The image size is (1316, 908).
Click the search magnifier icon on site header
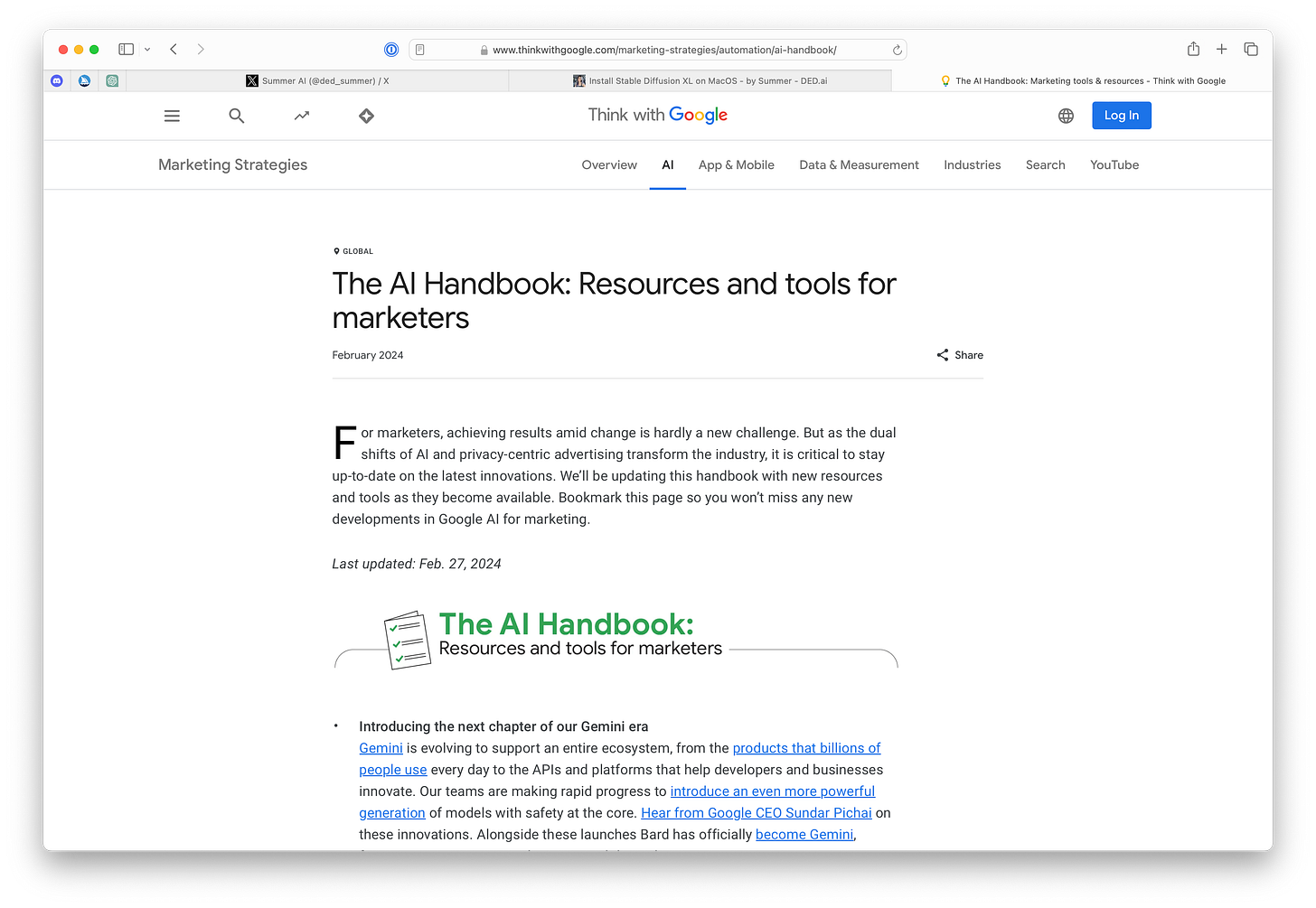(x=237, y=116)
